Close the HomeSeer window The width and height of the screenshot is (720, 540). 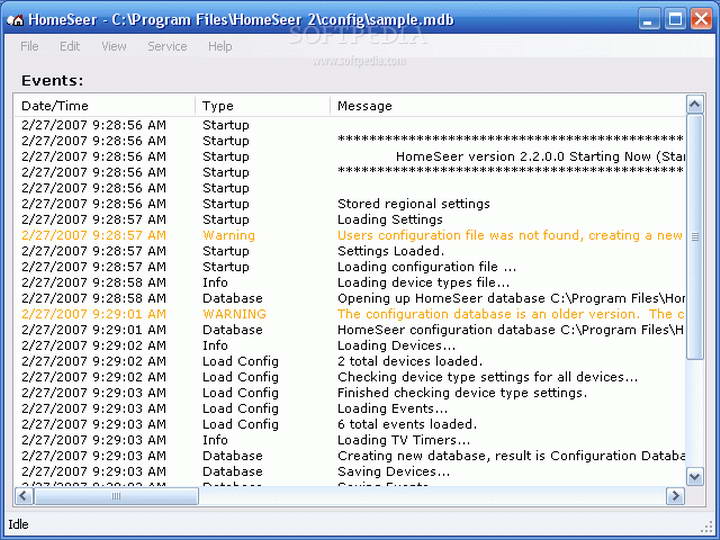(701, 20)
